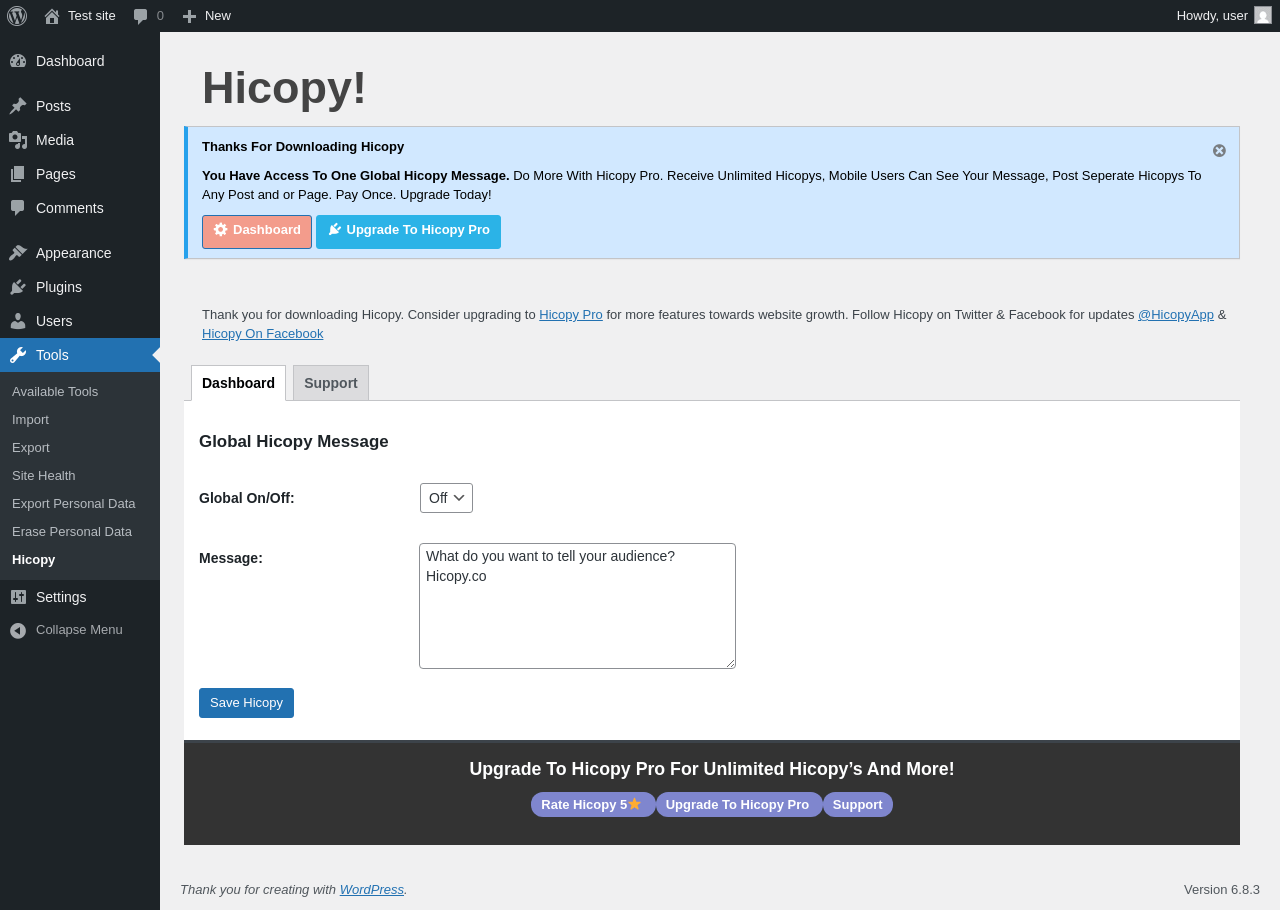This screenshot has height=910, width=1280.
Task: Click the Tools wrench icon
Action: pyautogui.click(x=18, y=355)
